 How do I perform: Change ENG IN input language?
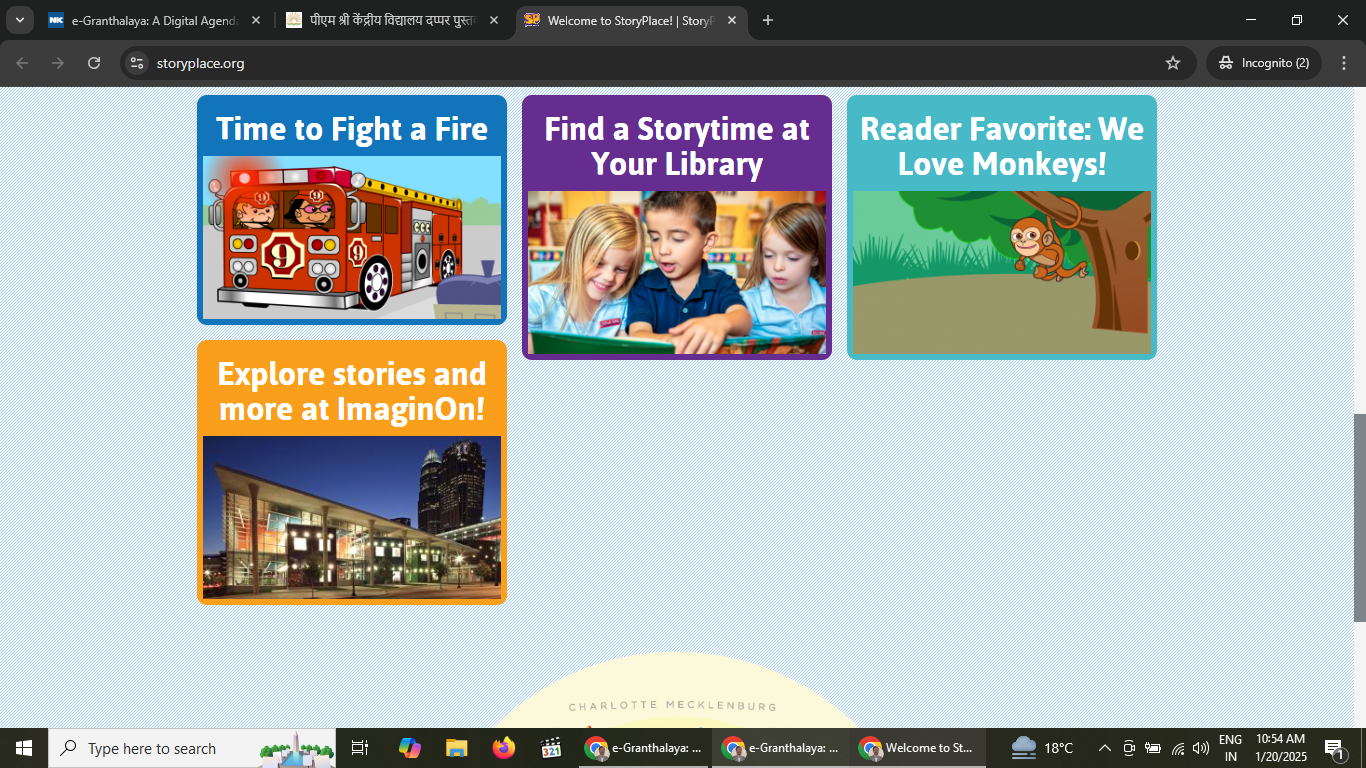(1231, 748)
